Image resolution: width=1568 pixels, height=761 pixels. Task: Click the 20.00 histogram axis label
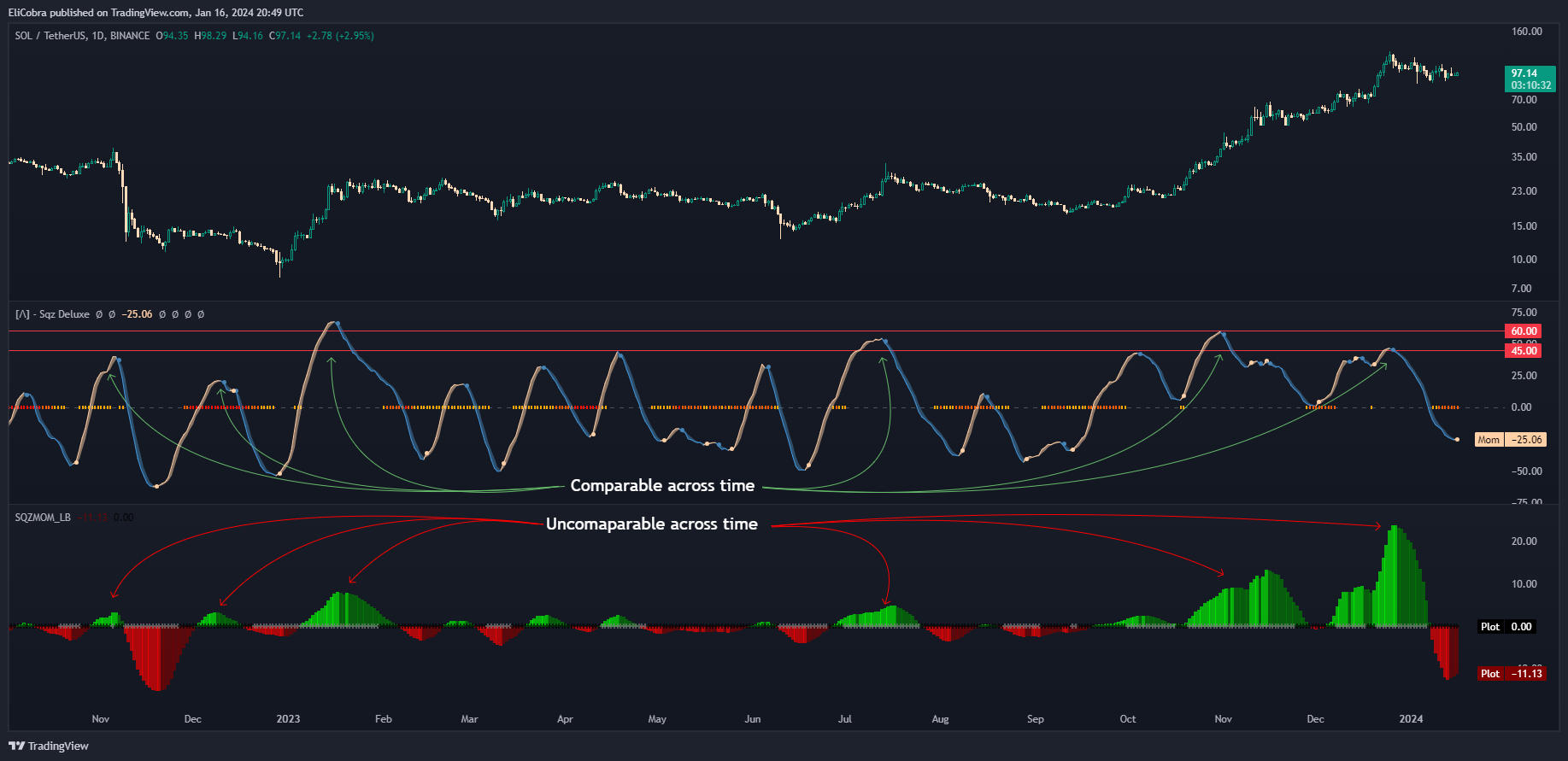[x=1524, y=541]
